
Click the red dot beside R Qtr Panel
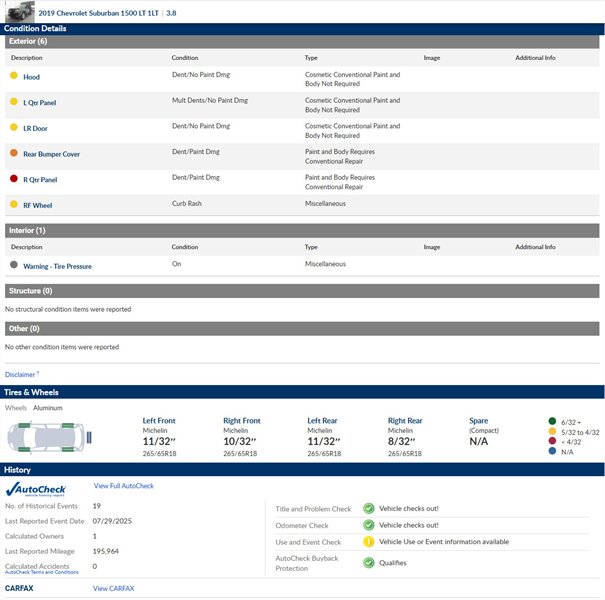click(14, 180)
